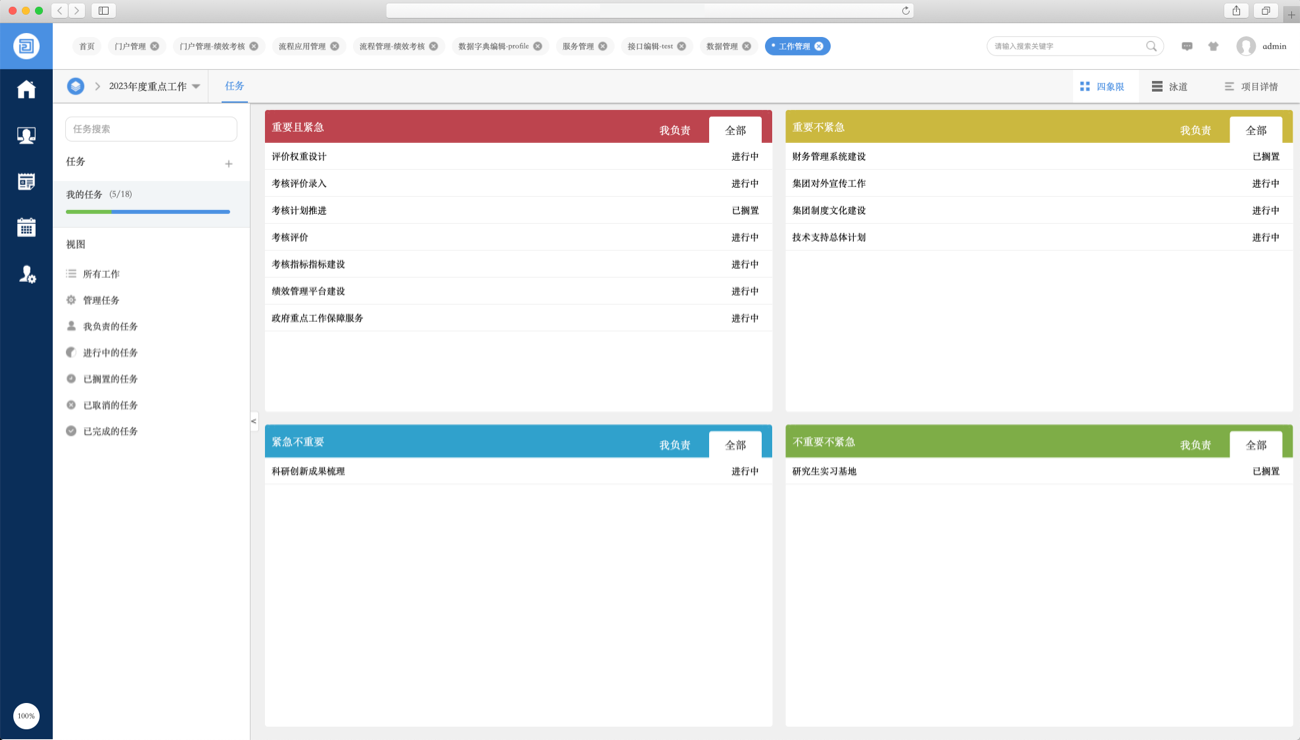Collapse the left task panel arrow
Viewport: 1300px width, 740px height.
254,422
